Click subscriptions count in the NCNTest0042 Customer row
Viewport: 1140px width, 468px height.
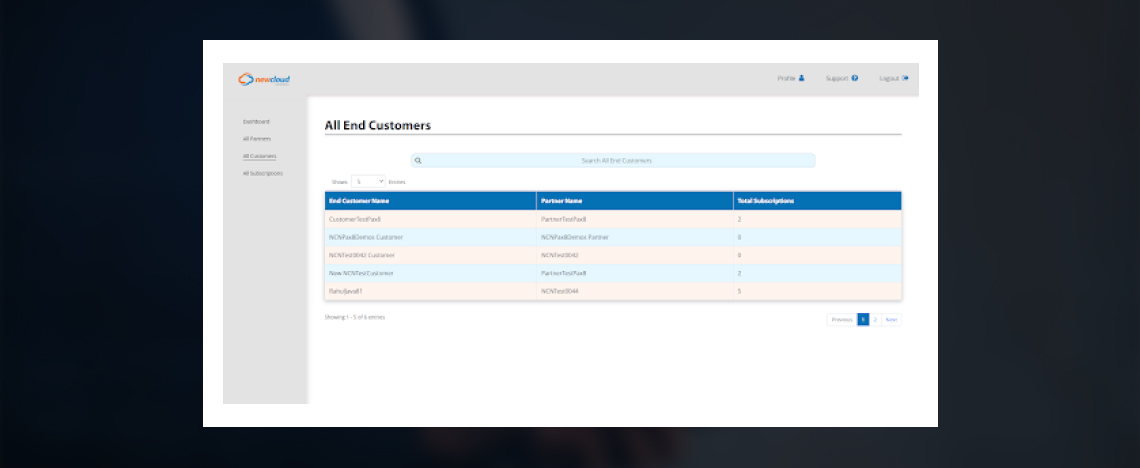coord(817,255)
